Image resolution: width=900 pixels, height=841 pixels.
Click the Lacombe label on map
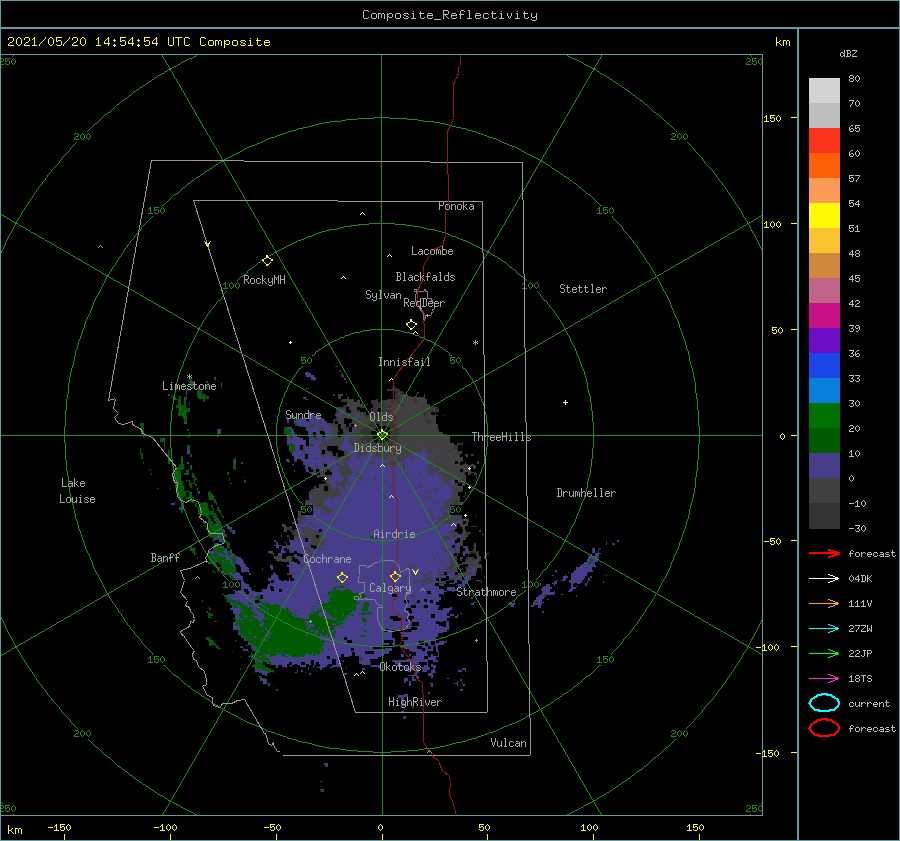point(432,251)
